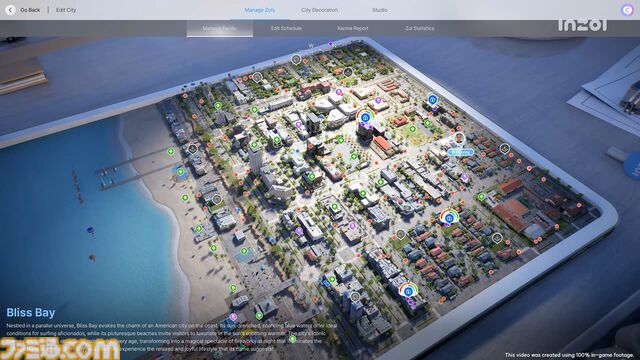Go to the Studio tab

coord(380,10)
